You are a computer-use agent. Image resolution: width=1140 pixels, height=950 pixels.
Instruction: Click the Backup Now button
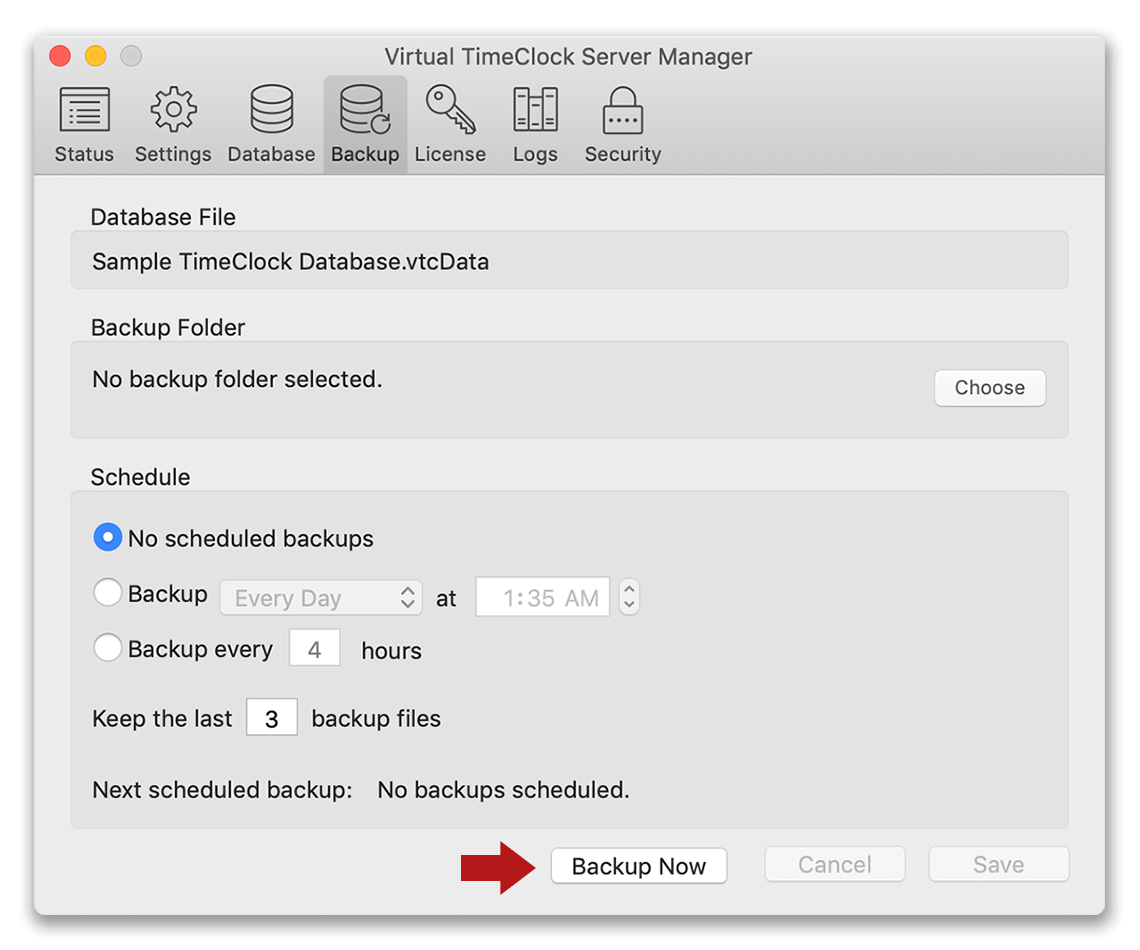pyautogui.click(x=638, y=865)
